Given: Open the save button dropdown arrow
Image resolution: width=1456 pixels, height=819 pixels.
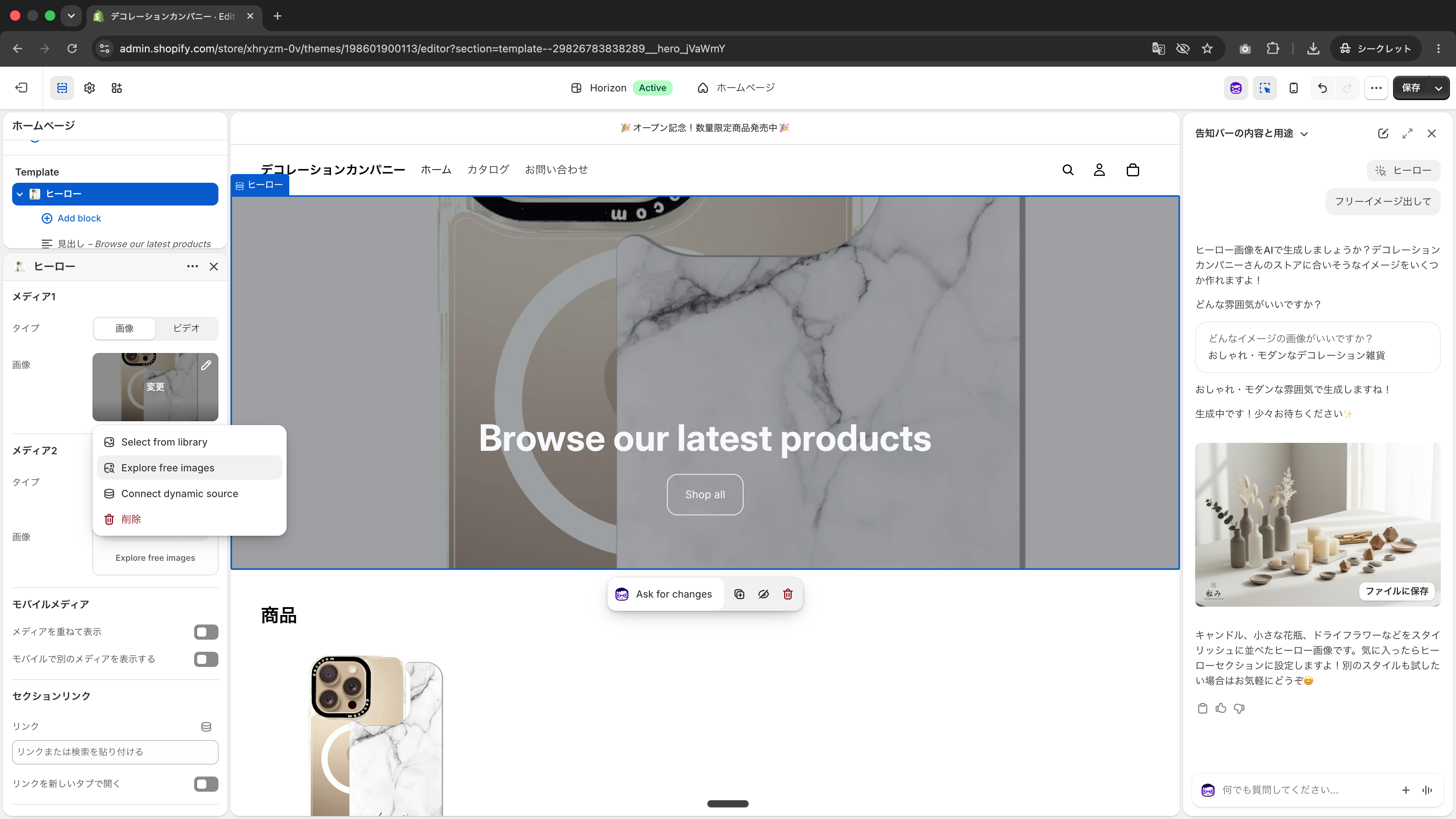Looking at the screenshot, I should 1439,88.
